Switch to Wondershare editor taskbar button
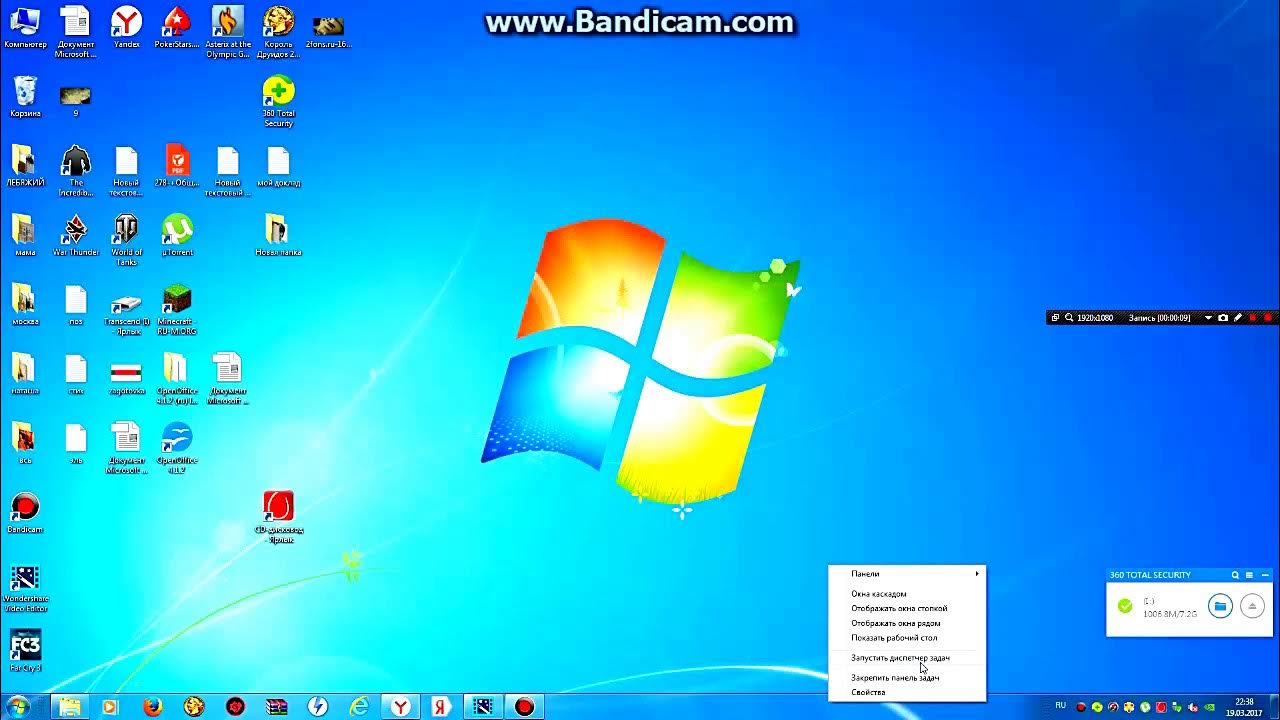Viewport: 1280px width, 720px height. 483,707
